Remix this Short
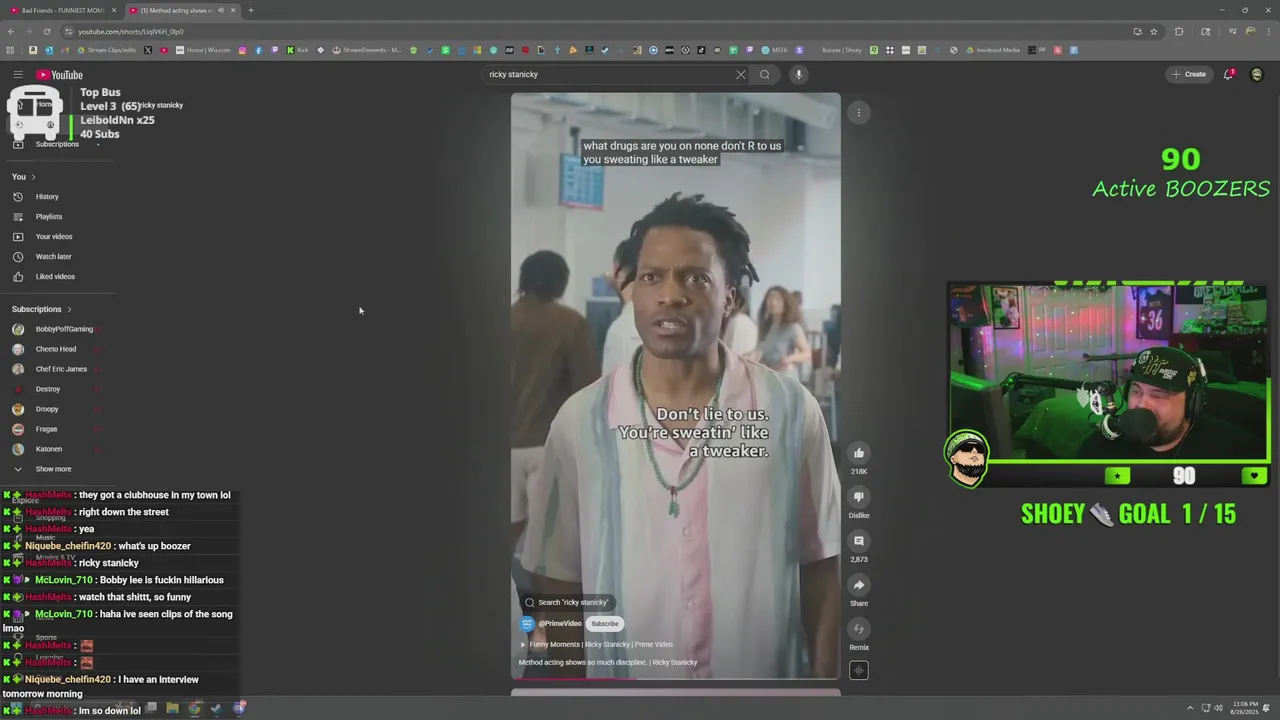This screenshot has height=720, width=1280. (858, 628)
